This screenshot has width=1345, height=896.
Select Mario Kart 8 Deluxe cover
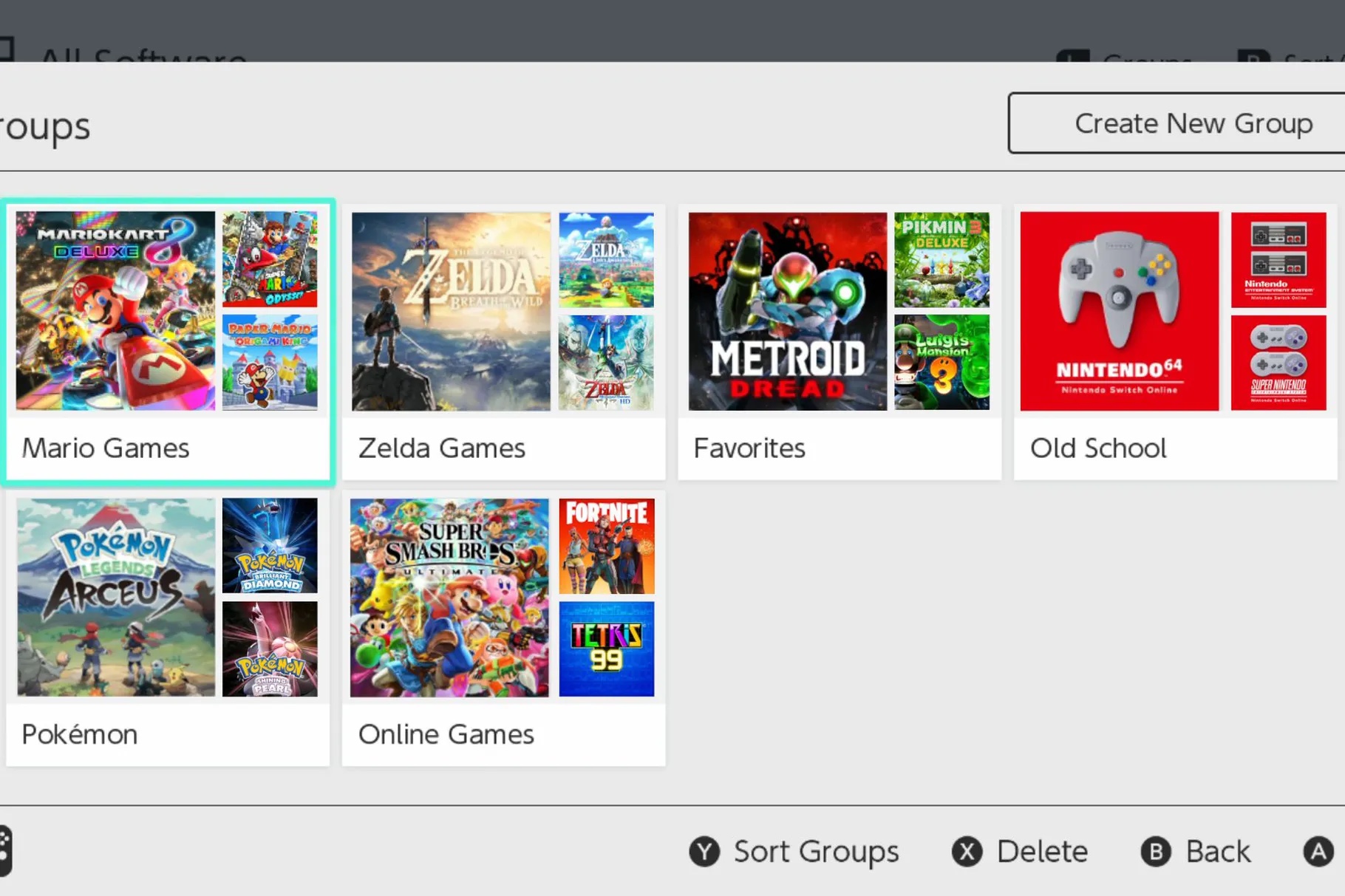coord(115,311)
